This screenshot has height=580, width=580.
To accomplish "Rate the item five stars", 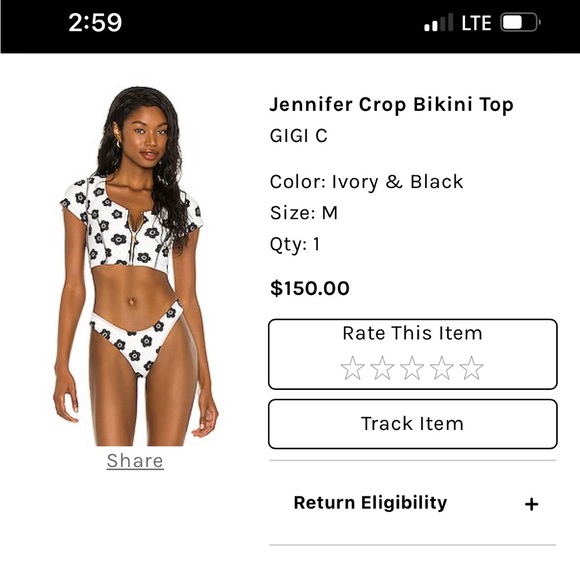I will click(471, 368).
